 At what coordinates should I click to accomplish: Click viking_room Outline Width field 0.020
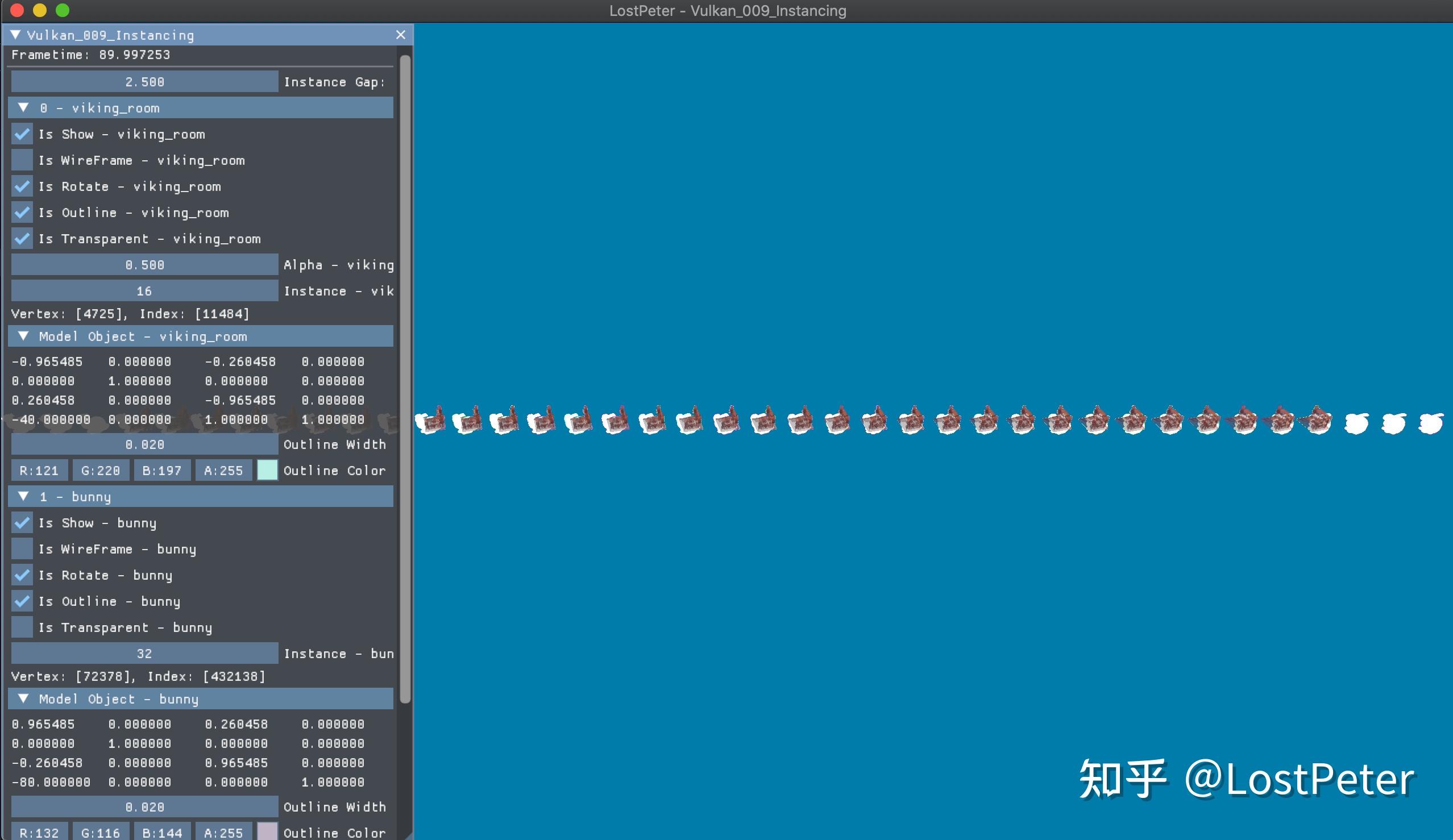[x=145, y=444]
